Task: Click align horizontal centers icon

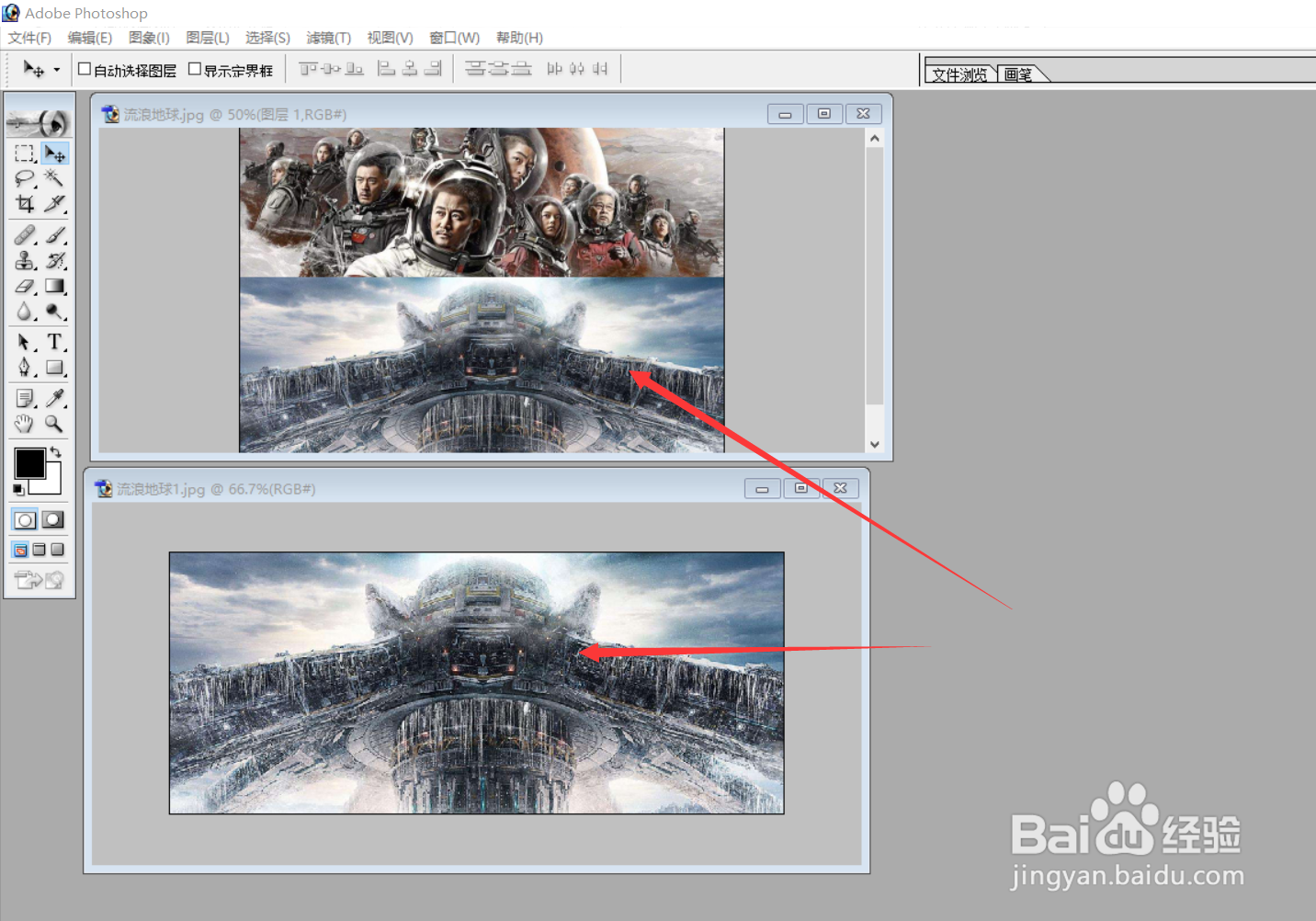Action: pos(410,69)
